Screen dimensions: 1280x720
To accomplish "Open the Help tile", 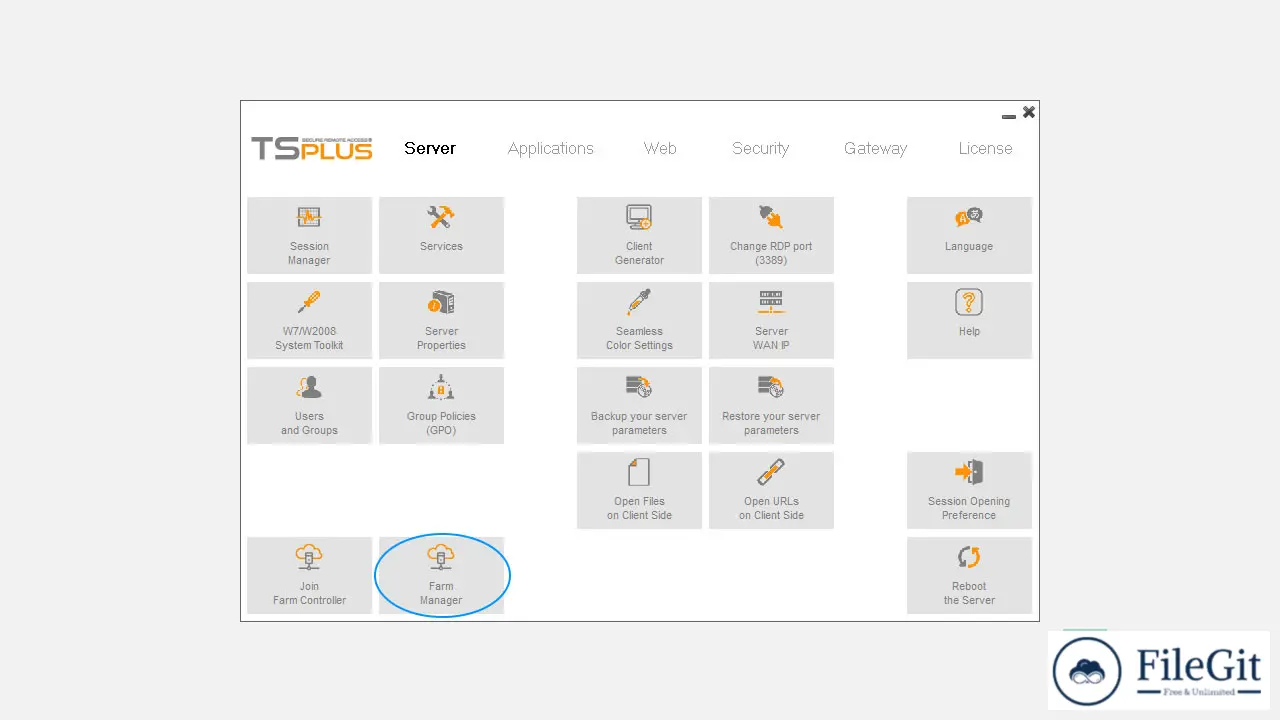I will (x=969, y=320).
